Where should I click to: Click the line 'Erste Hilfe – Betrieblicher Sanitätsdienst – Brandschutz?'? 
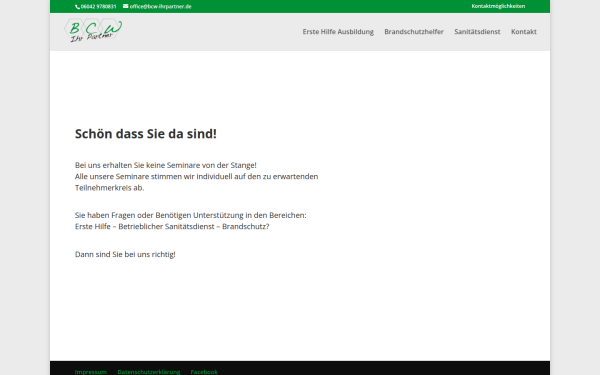click(172, 227)
